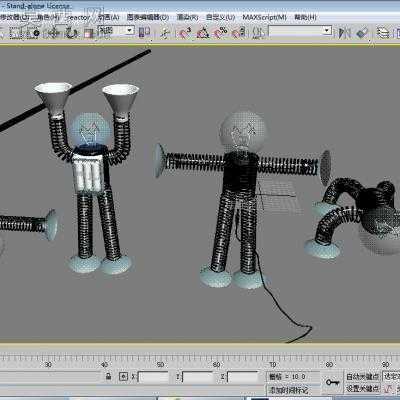Open the 图表编辑器(D) graph editors menu
400x400 pixels.
coord(148,17)
